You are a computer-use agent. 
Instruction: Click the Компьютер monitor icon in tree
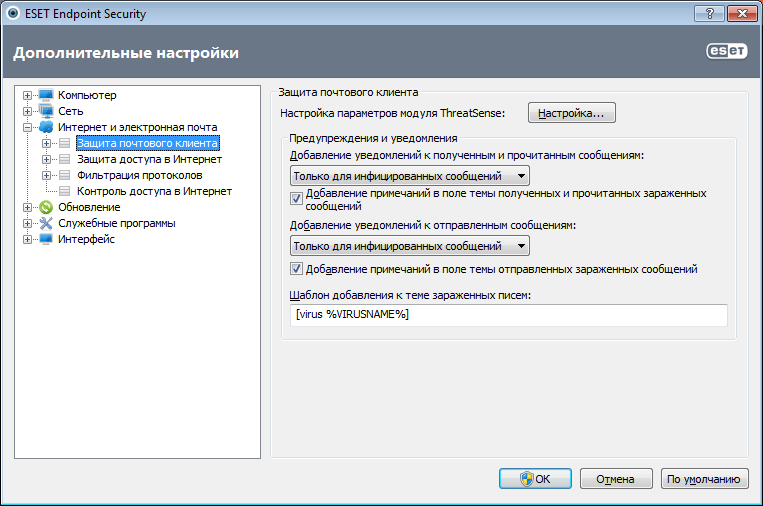coord(46,95)
